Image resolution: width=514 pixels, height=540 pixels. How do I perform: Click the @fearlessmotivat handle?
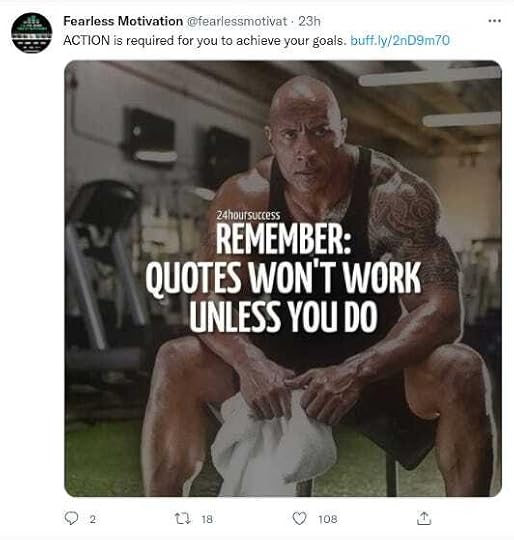point(237,21)
